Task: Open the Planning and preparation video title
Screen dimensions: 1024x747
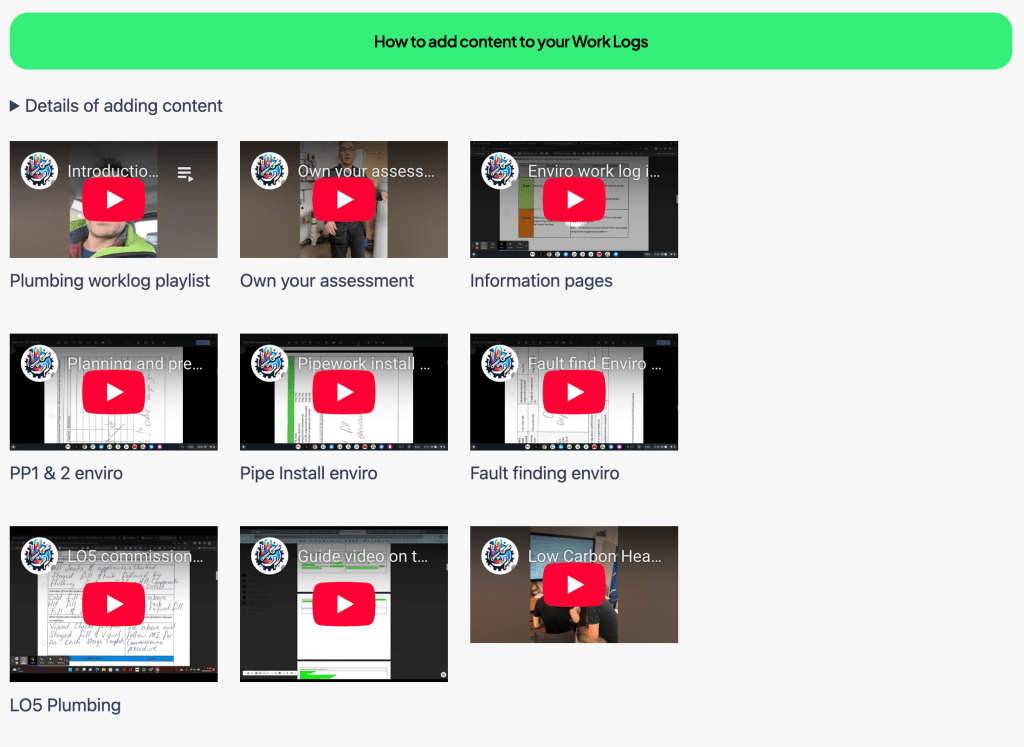Action: point(135,364)
